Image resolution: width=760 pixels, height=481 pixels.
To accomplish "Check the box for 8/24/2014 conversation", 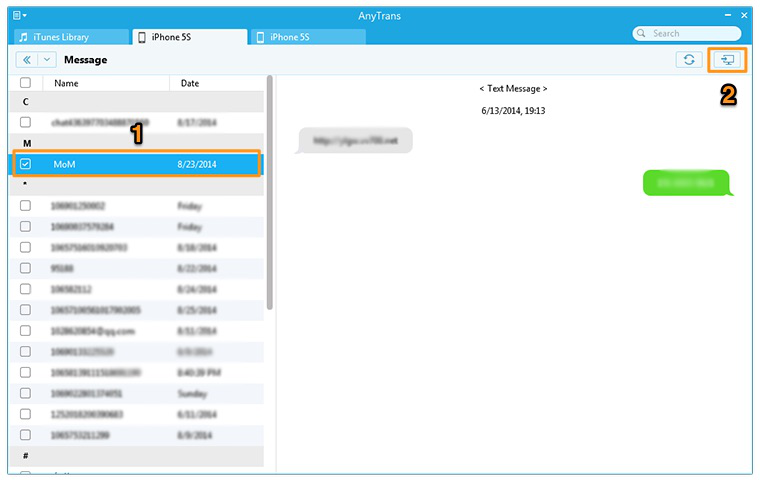I will click(x=25, y=289).
